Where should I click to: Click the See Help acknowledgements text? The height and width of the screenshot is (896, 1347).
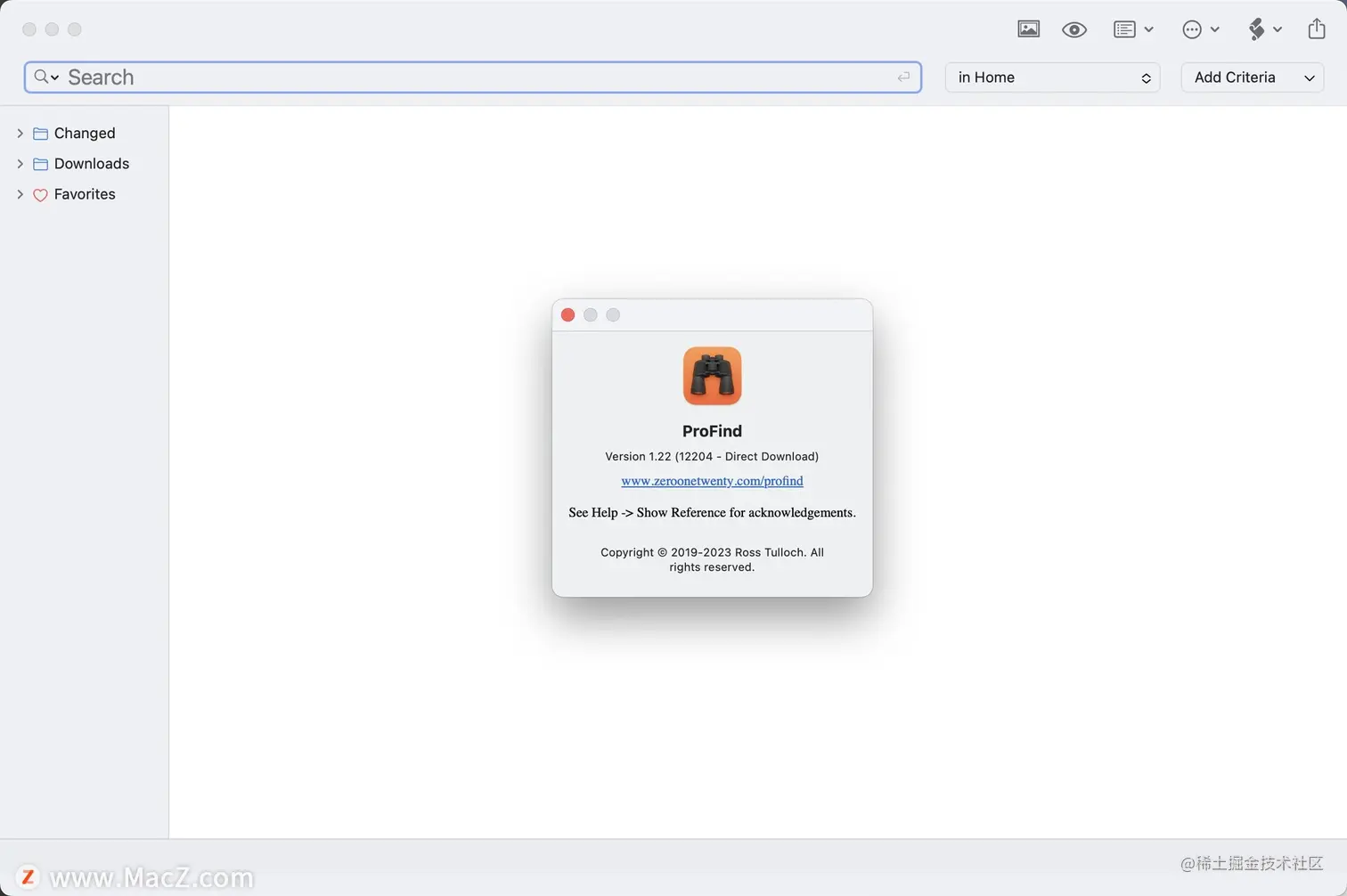click(712, 513)
